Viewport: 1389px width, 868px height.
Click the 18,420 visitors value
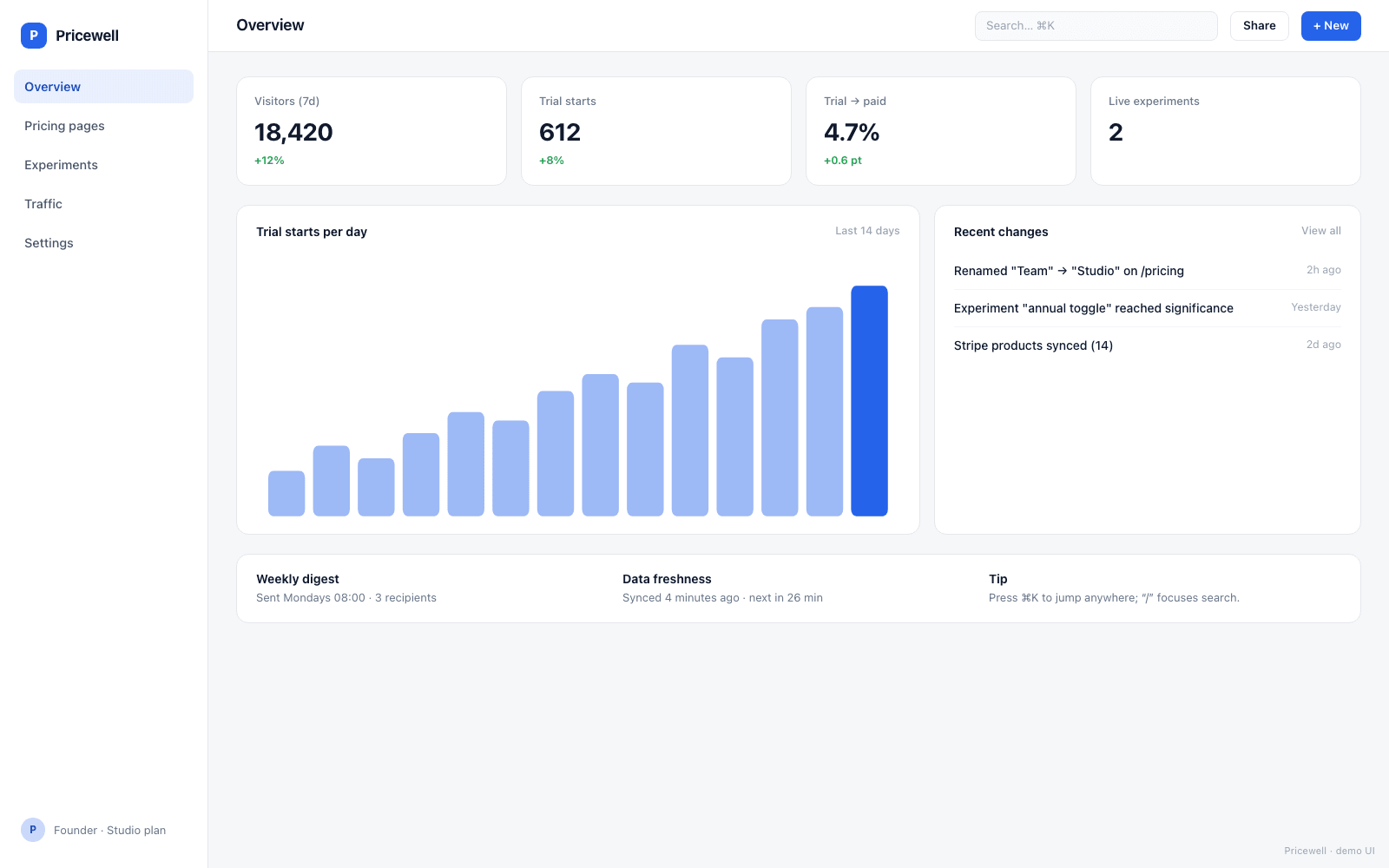pyautogui.click(x=293, y=132)
